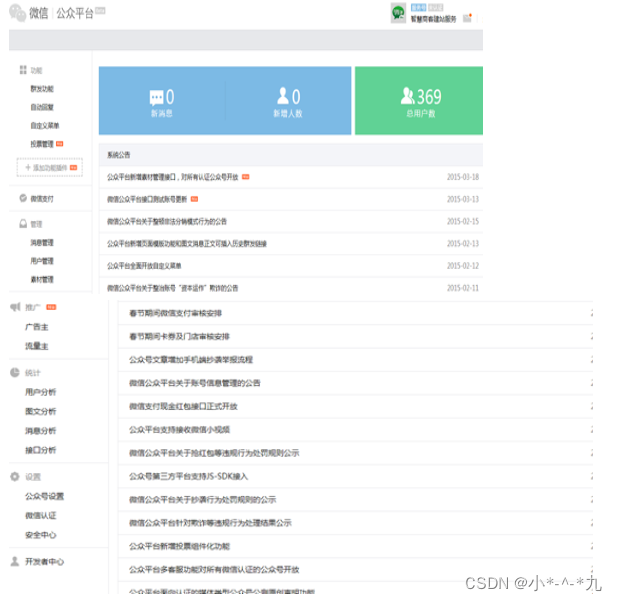Click the 微信支付 checkmark icon
The image size is (617, 601).
click(23, 198)
